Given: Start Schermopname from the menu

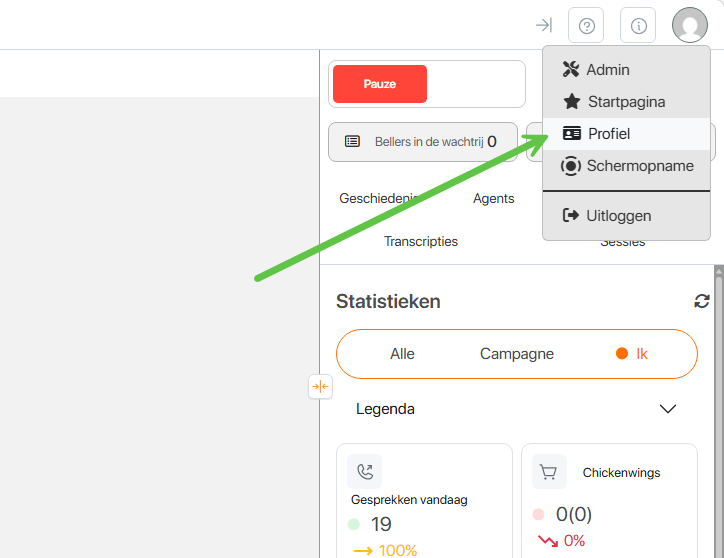Looking at the screenshot, I should [639, 166].
